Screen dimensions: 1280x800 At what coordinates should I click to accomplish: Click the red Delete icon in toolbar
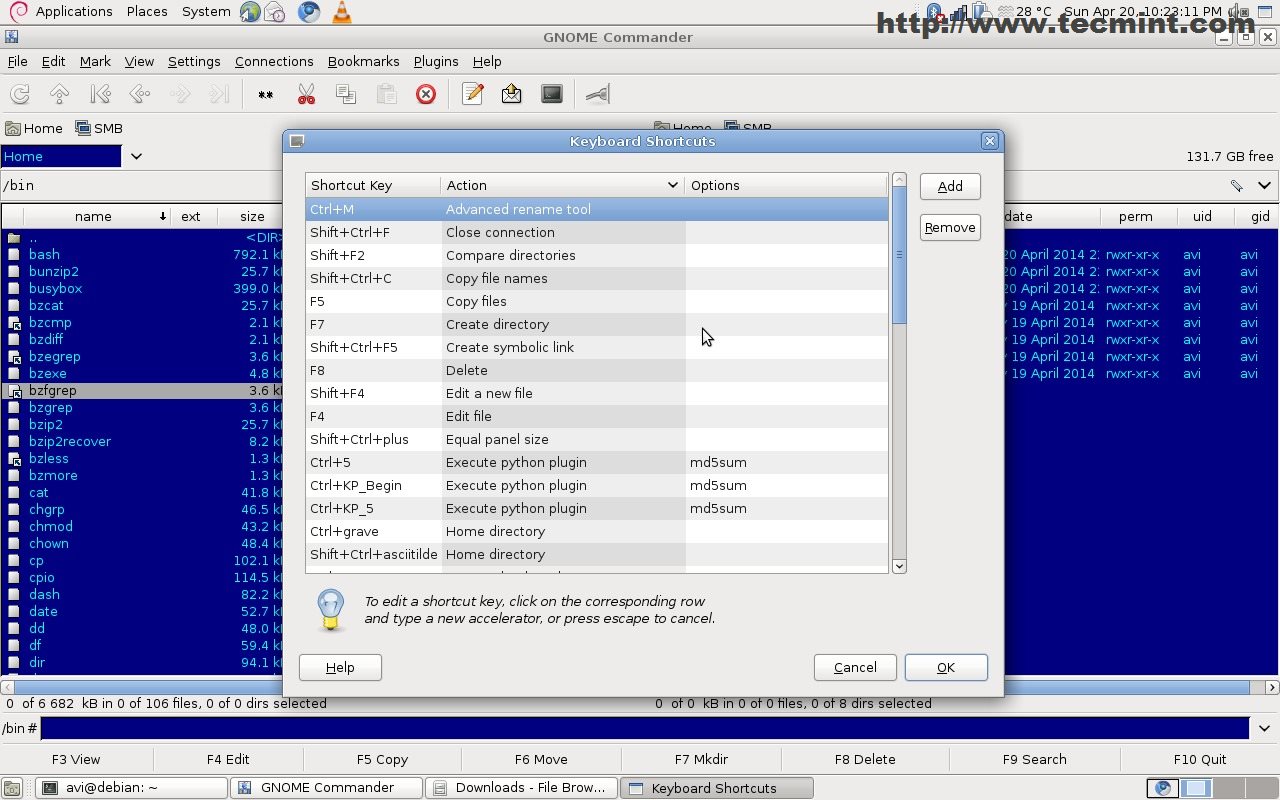pos(426,94)
